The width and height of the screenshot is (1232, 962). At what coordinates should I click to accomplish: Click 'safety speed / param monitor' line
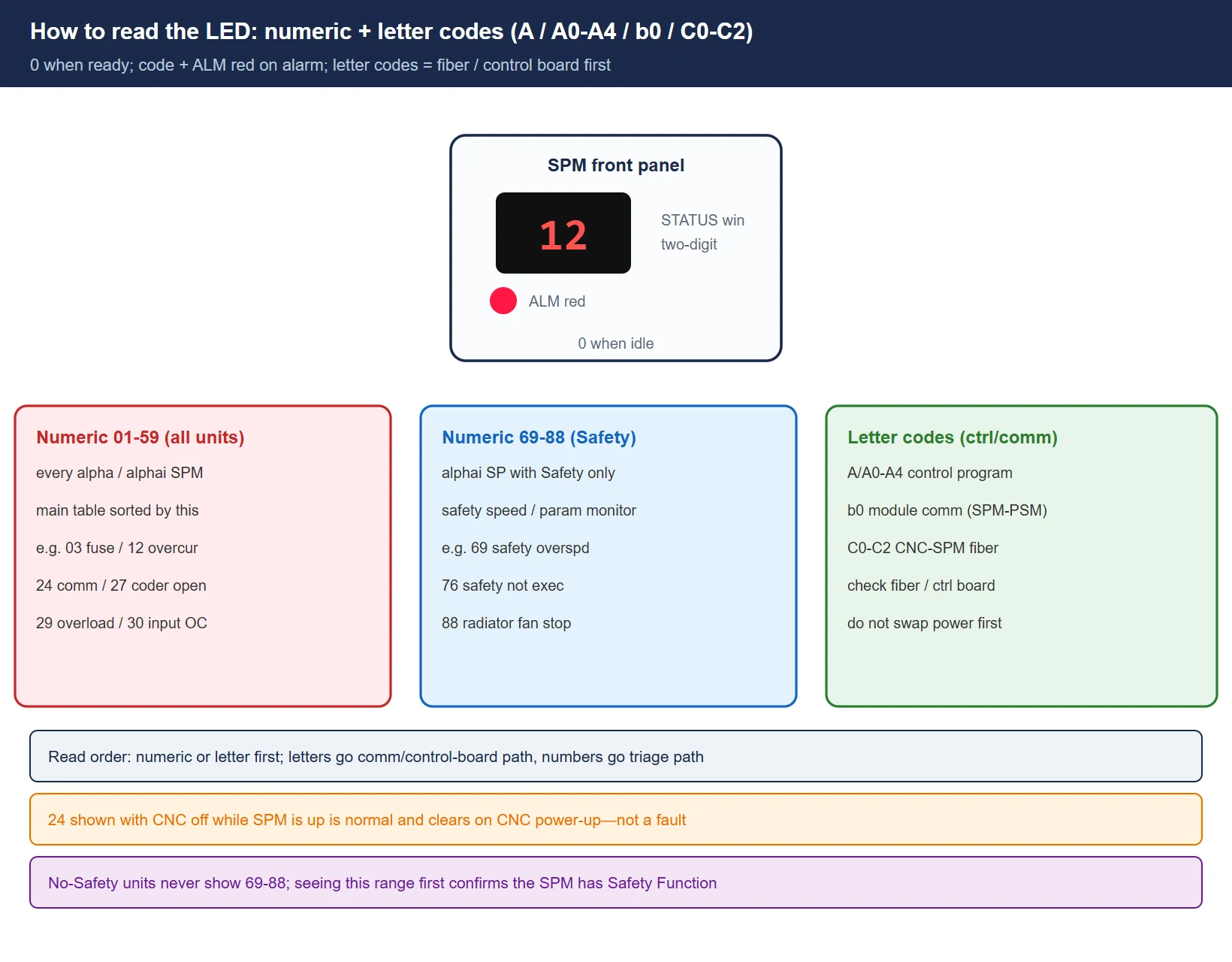click(539, 510)
